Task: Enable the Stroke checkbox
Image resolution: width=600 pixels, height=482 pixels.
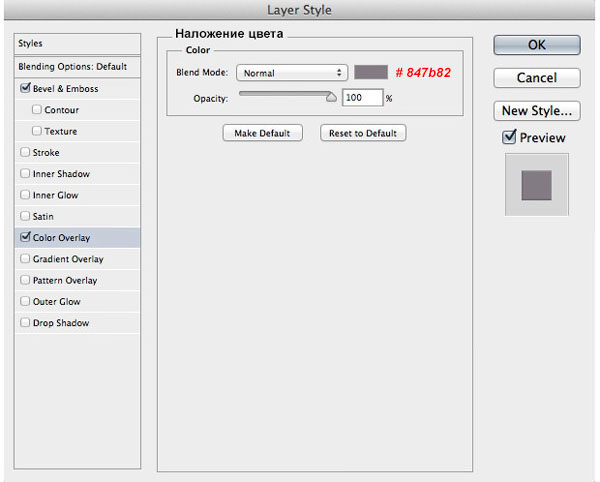Action: coord(25,152)
